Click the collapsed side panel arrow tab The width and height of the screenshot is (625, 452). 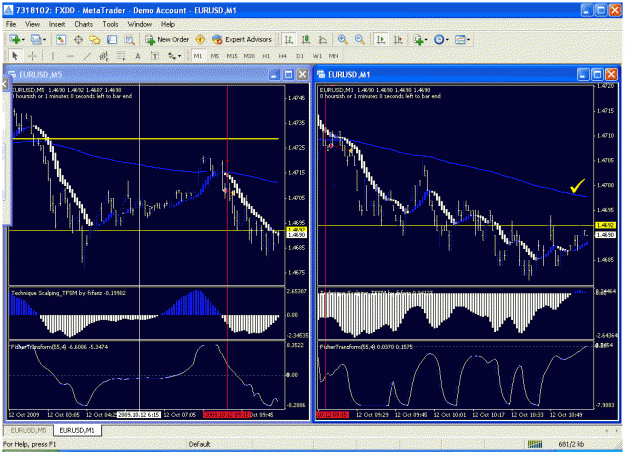(5, 84)
